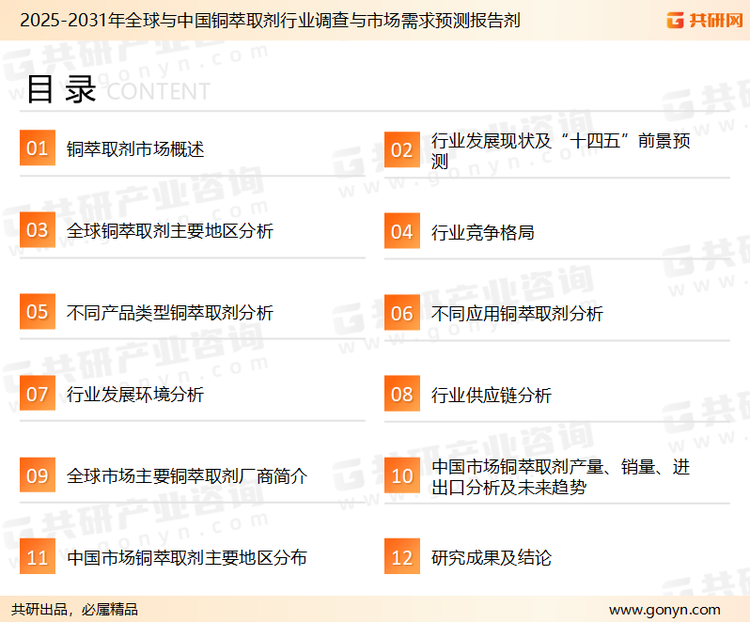Open chapter 行业竞争格局

point(483,233)
